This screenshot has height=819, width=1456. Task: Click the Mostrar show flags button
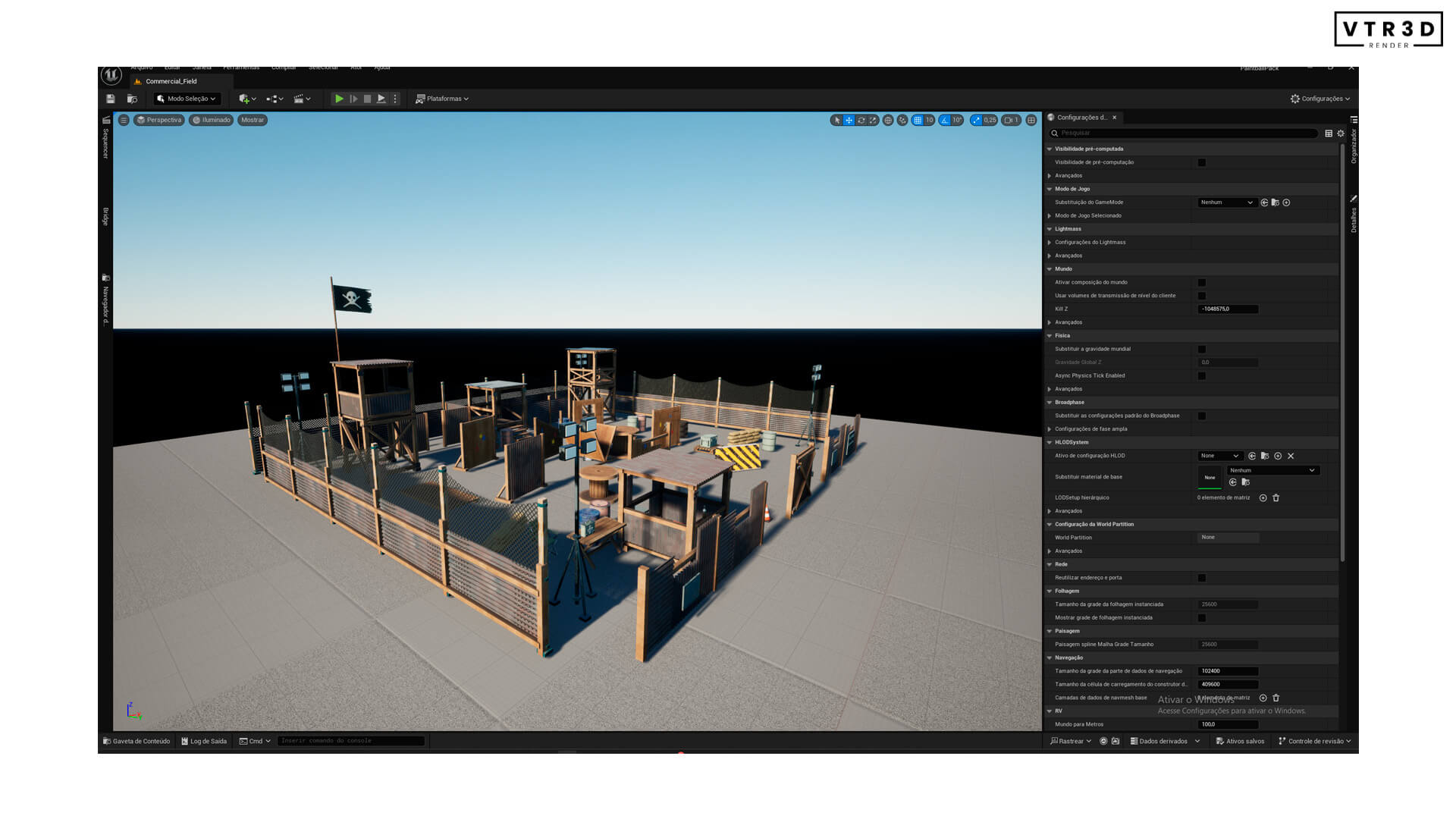tap(253, 120)
